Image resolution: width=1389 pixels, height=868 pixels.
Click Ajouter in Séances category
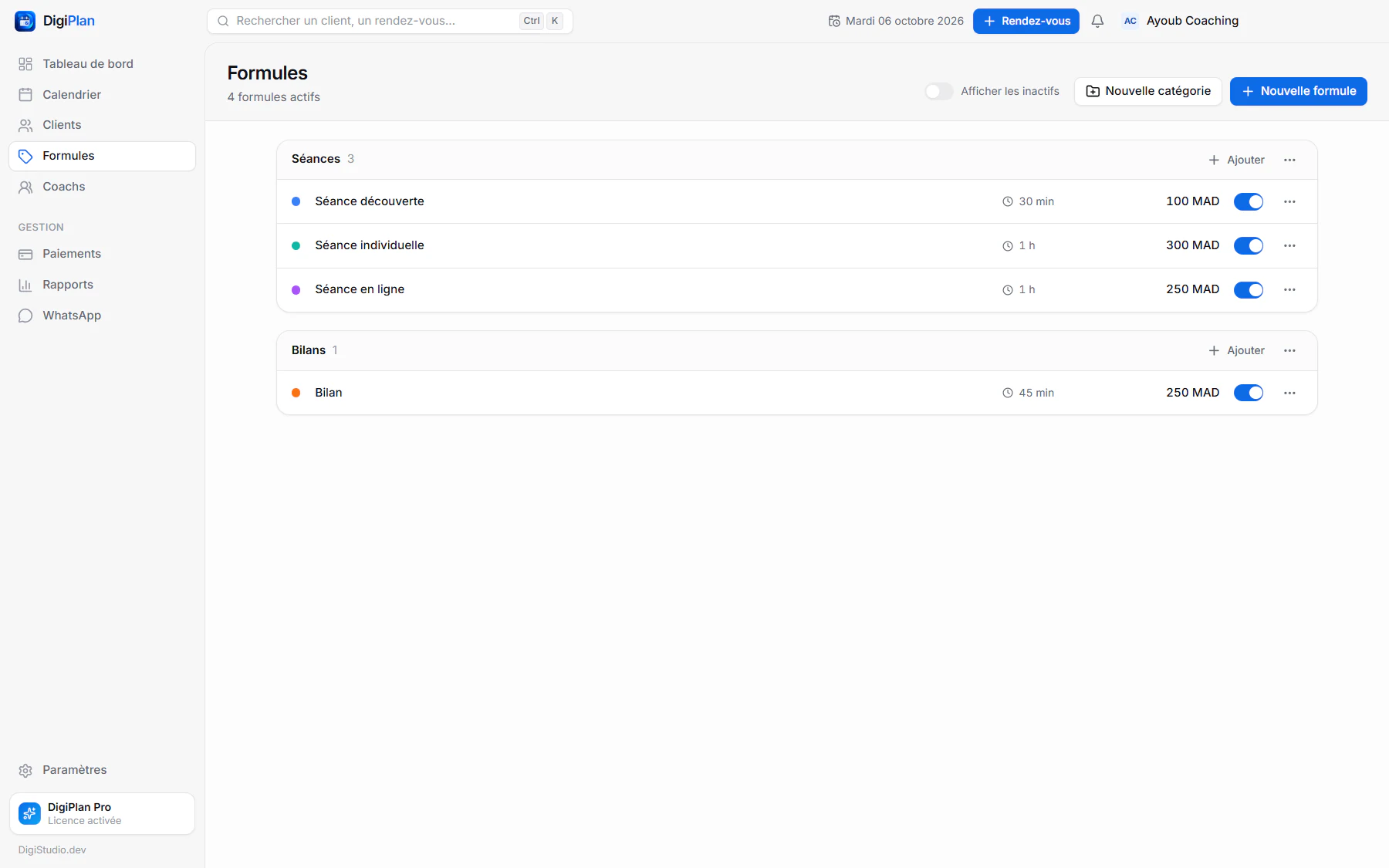[1236, 160]
